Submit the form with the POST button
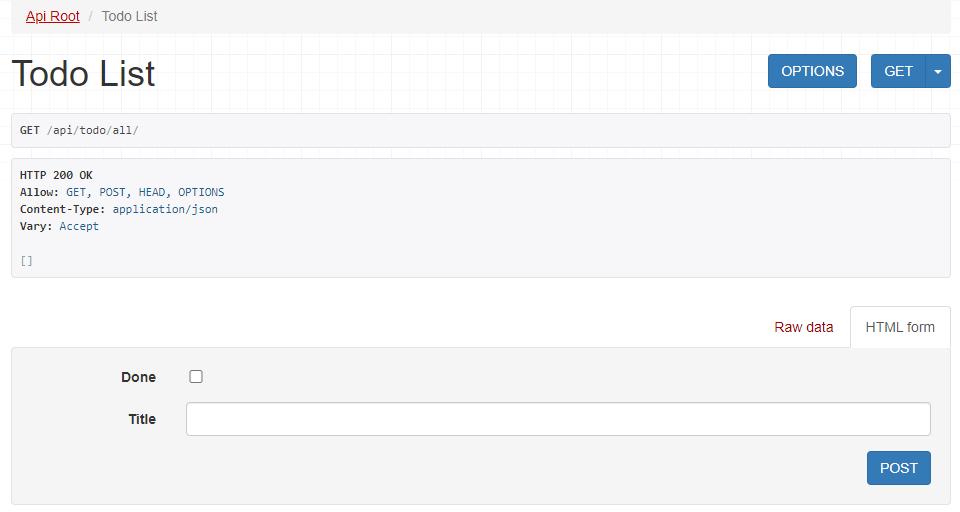The width and height of the screenshot is (960, 512). click(x=899, y=468)
